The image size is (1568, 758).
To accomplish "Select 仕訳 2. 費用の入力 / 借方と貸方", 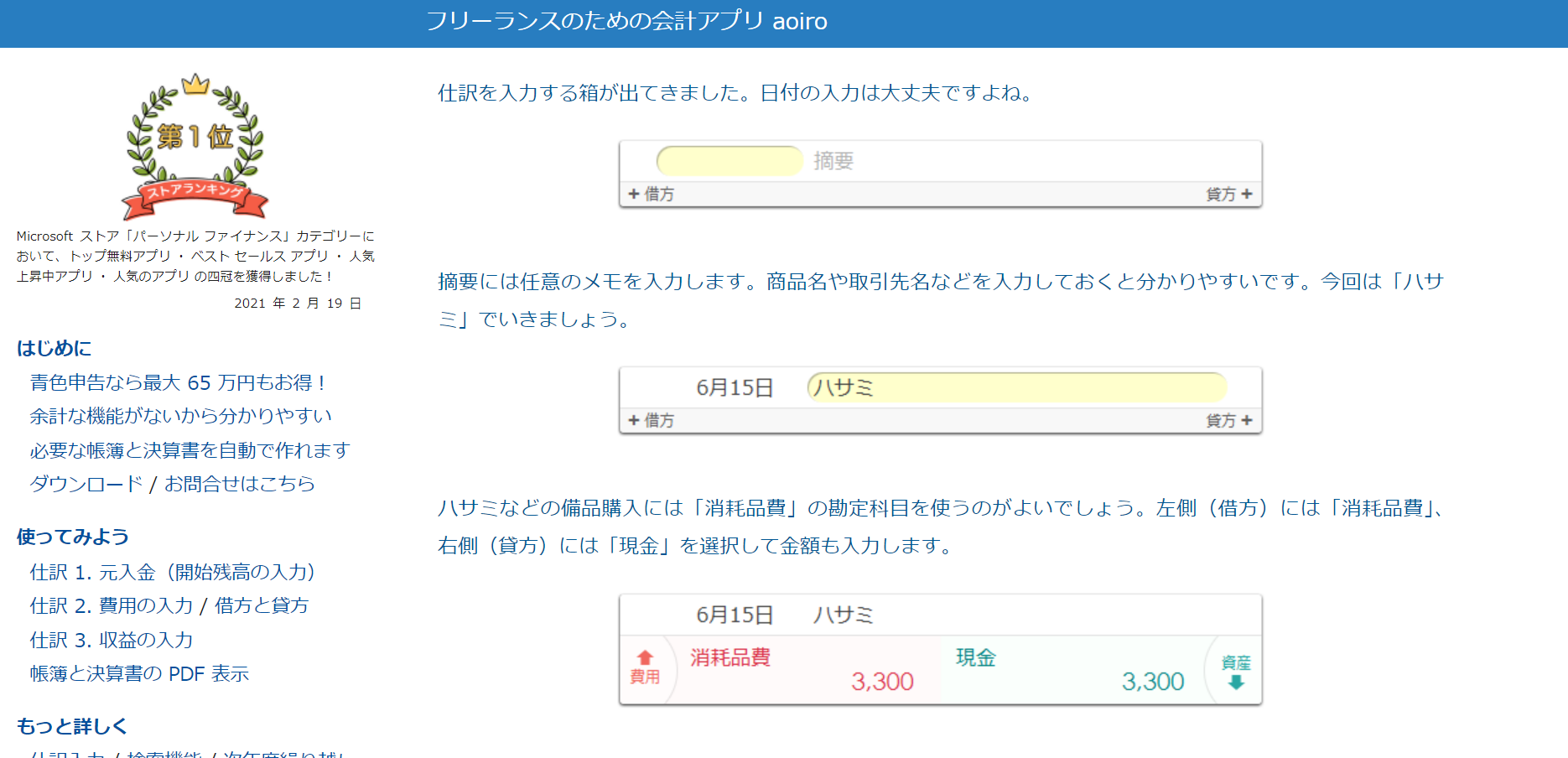I will point(169,605).
